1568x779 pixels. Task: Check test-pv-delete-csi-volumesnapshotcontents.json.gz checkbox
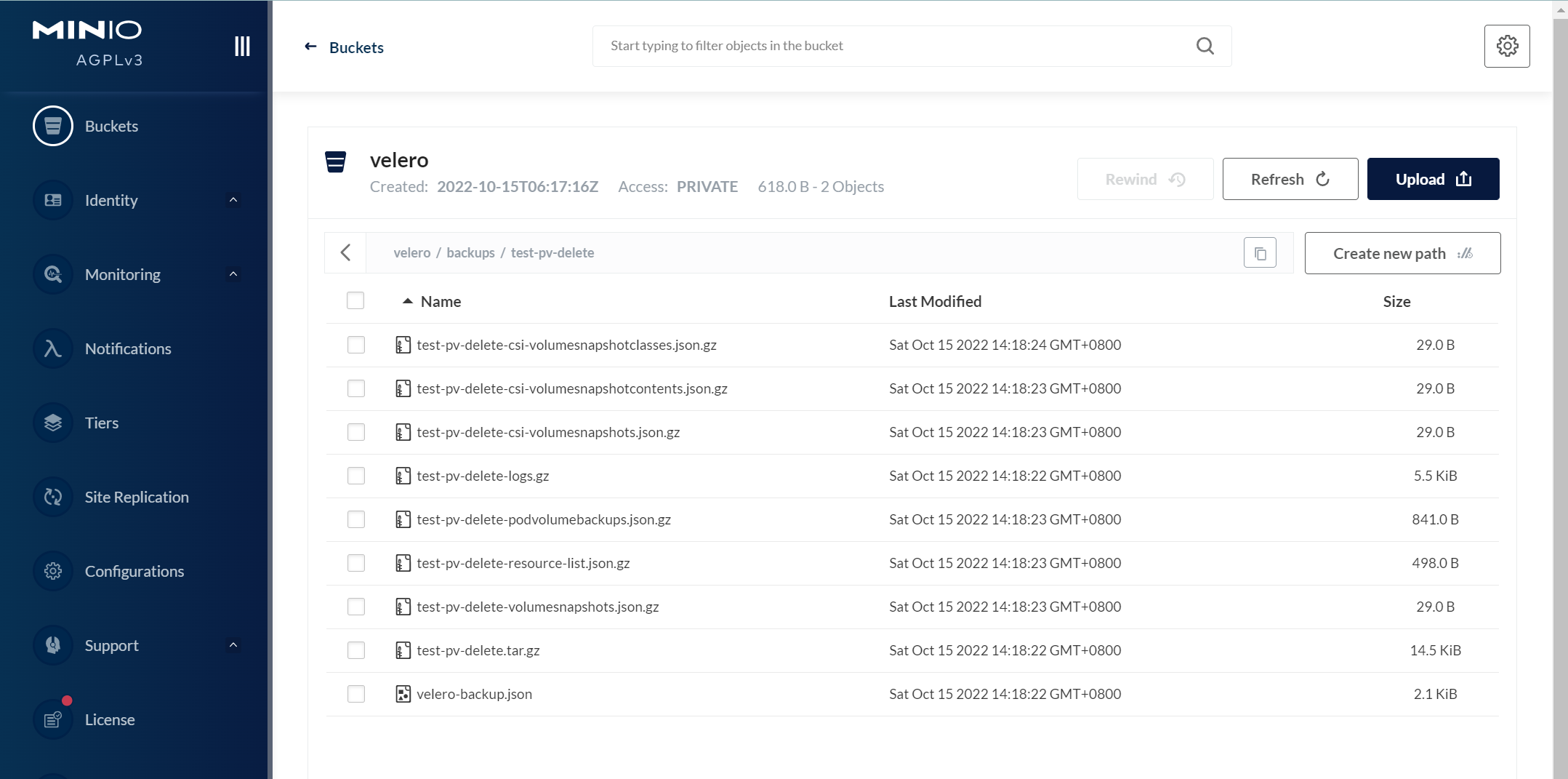pyautogui.click(x=356, y=388)
